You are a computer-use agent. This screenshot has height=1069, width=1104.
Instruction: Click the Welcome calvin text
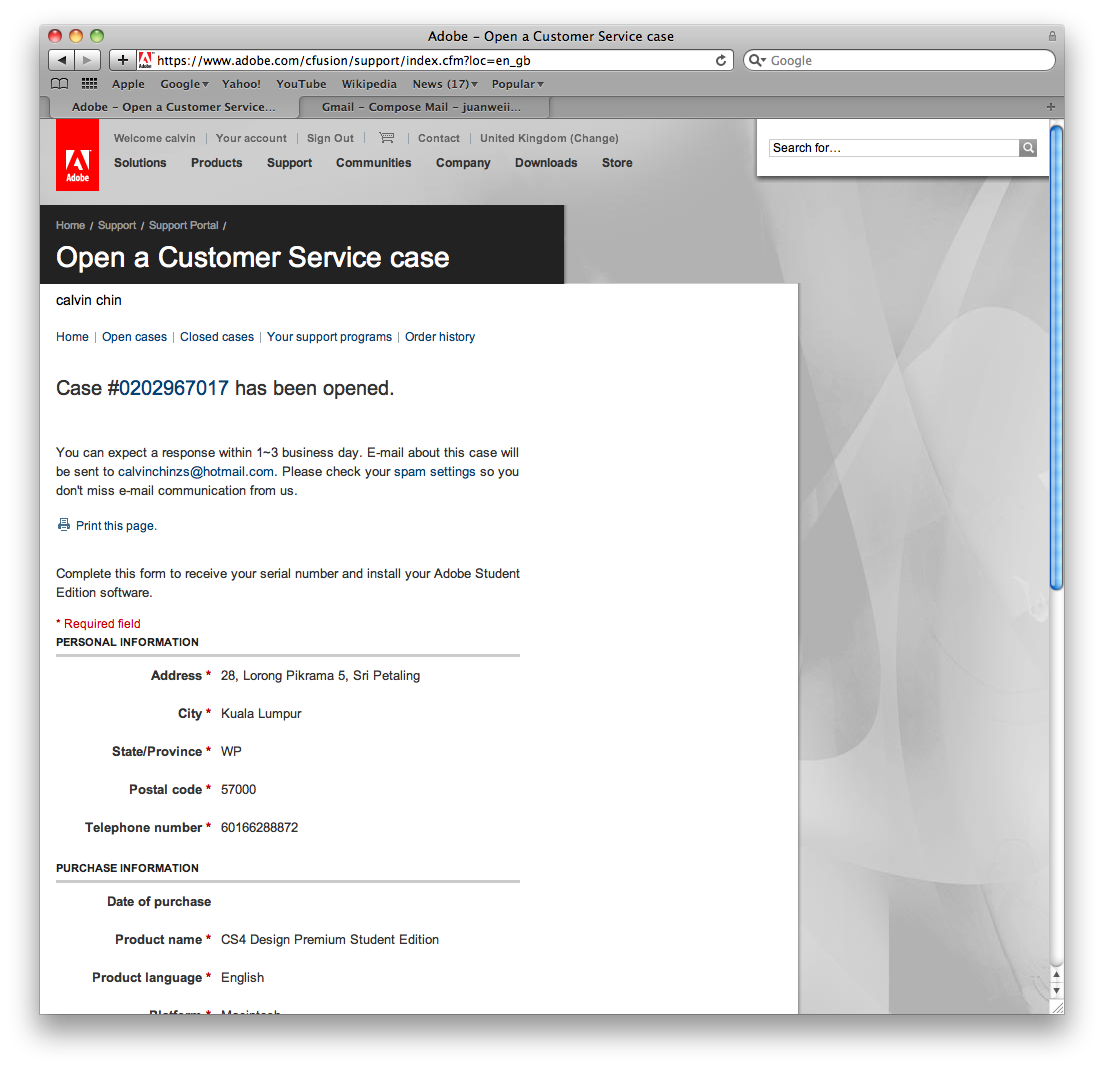coord(155,138)
